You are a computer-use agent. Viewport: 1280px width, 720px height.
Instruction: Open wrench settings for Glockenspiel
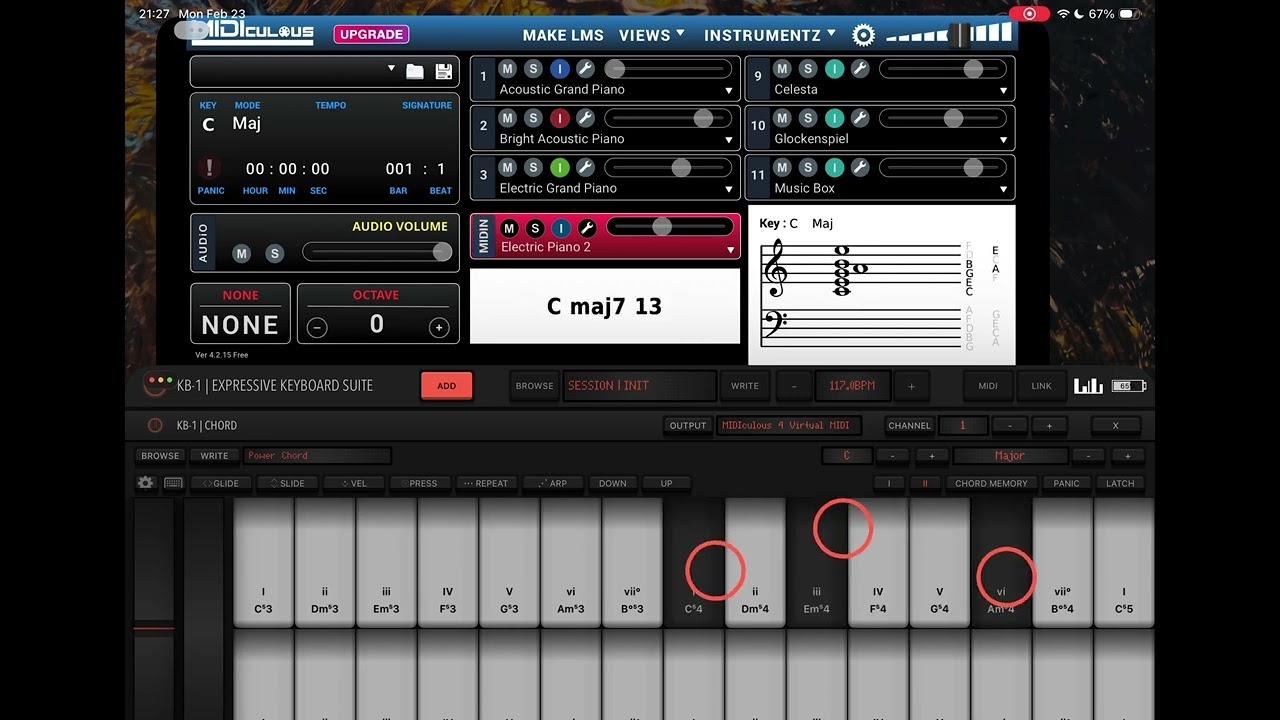click(860, 118)
